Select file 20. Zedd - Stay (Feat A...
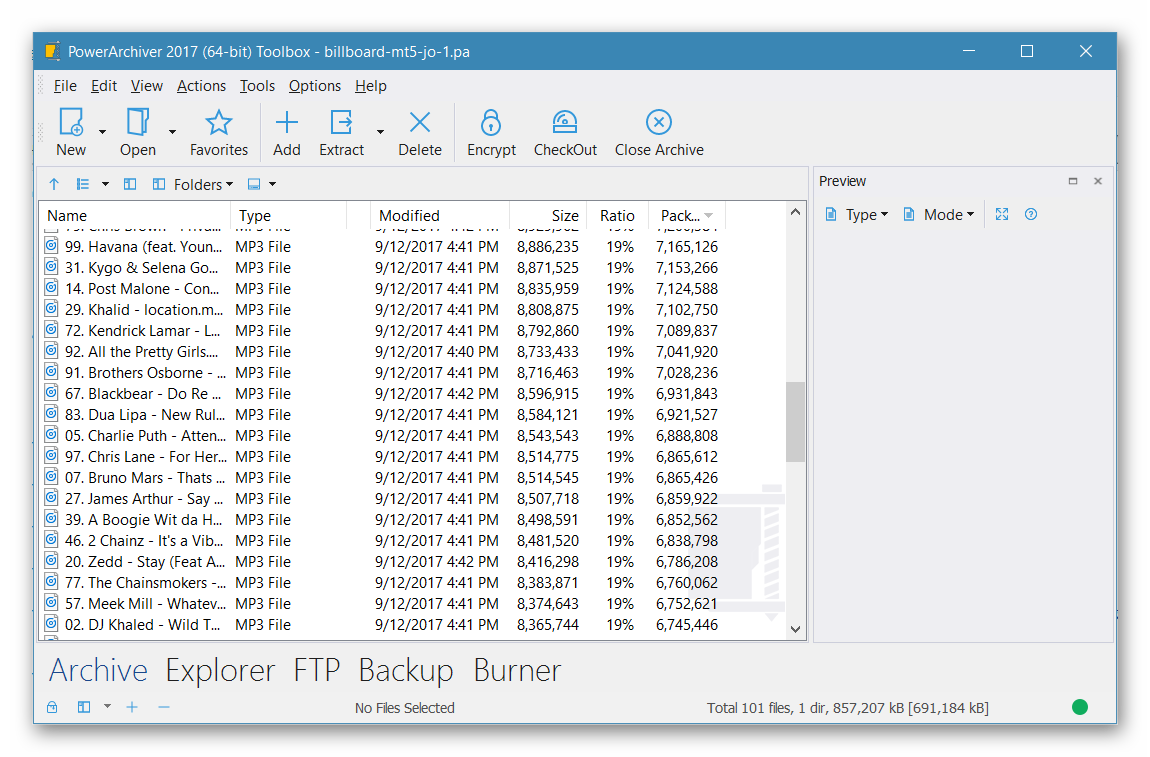The height and width of the screenshot is (757, 1150). (x=381, y=562)
